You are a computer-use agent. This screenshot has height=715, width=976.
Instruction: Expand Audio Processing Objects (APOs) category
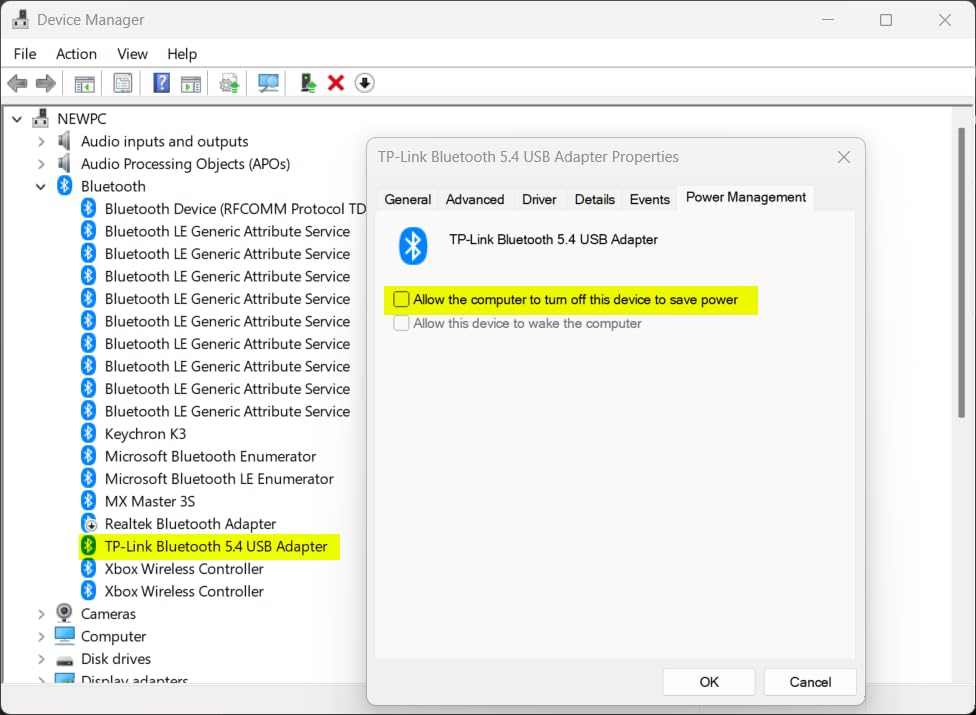[x=41, y=164]
